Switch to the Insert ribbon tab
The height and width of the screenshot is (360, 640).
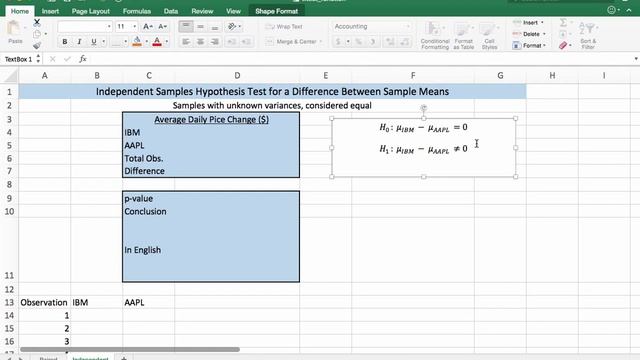pos(50,11)
